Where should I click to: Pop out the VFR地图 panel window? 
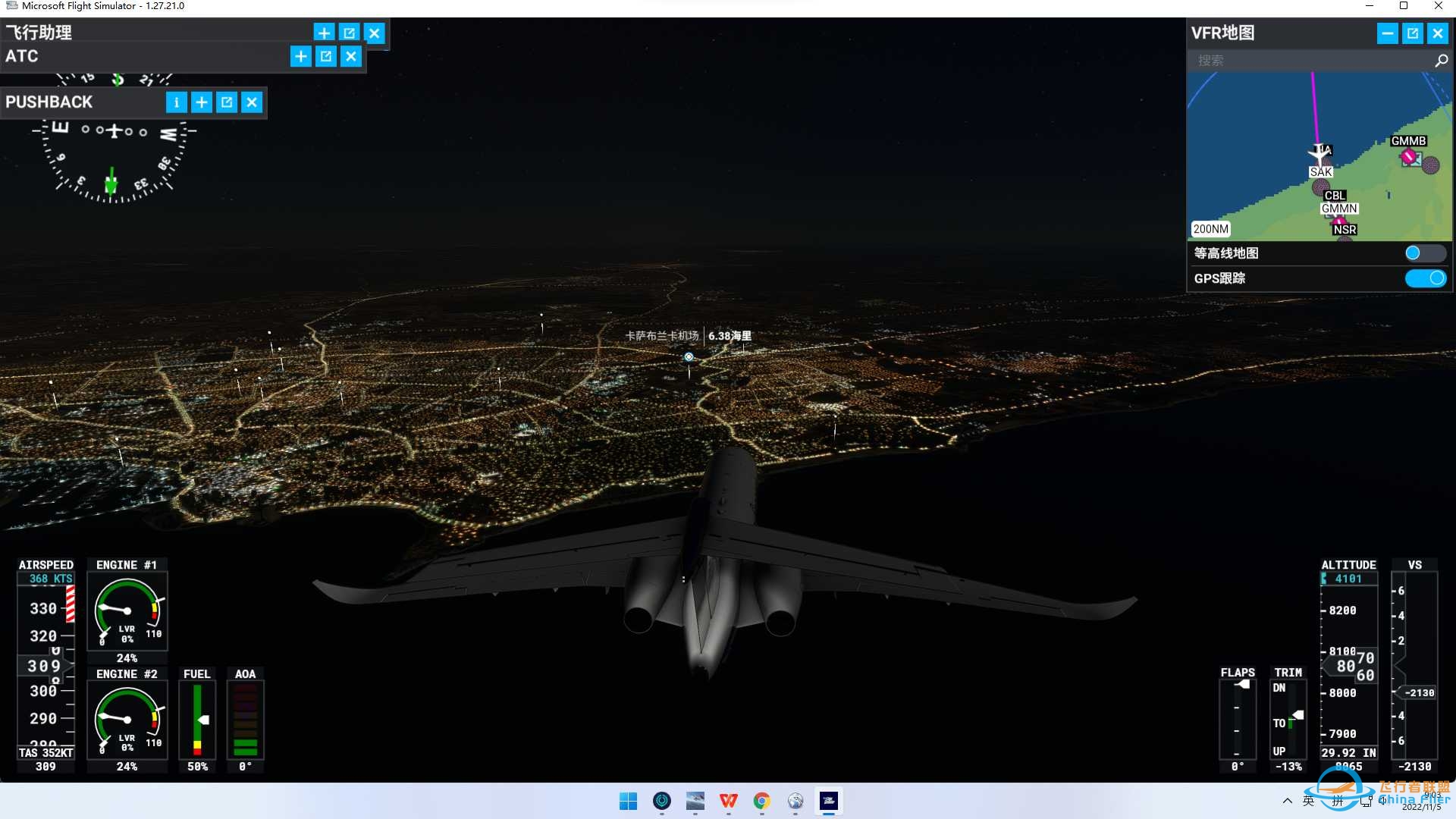tap(1412, 33)
